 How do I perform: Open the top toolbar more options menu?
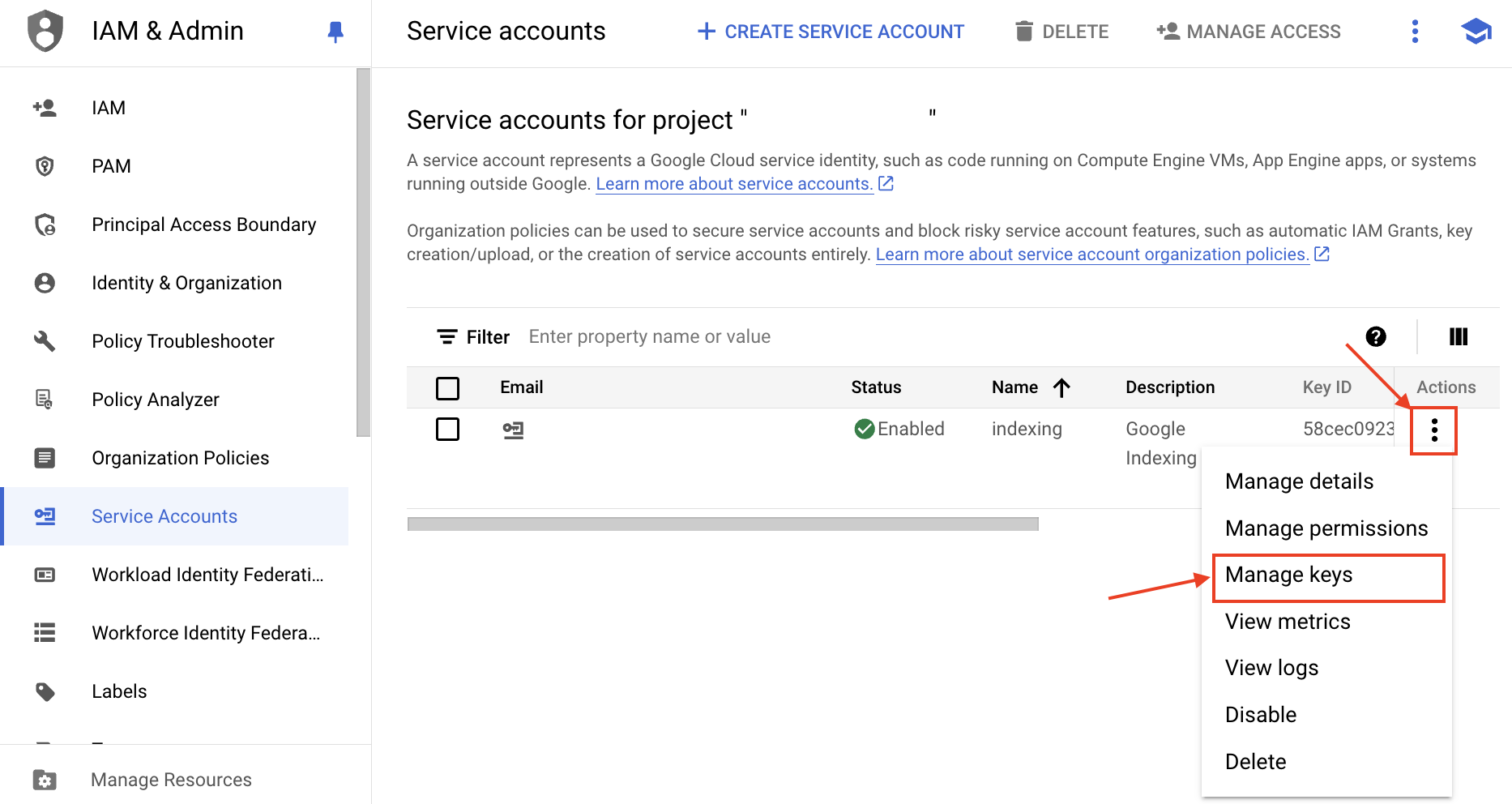1415,32
